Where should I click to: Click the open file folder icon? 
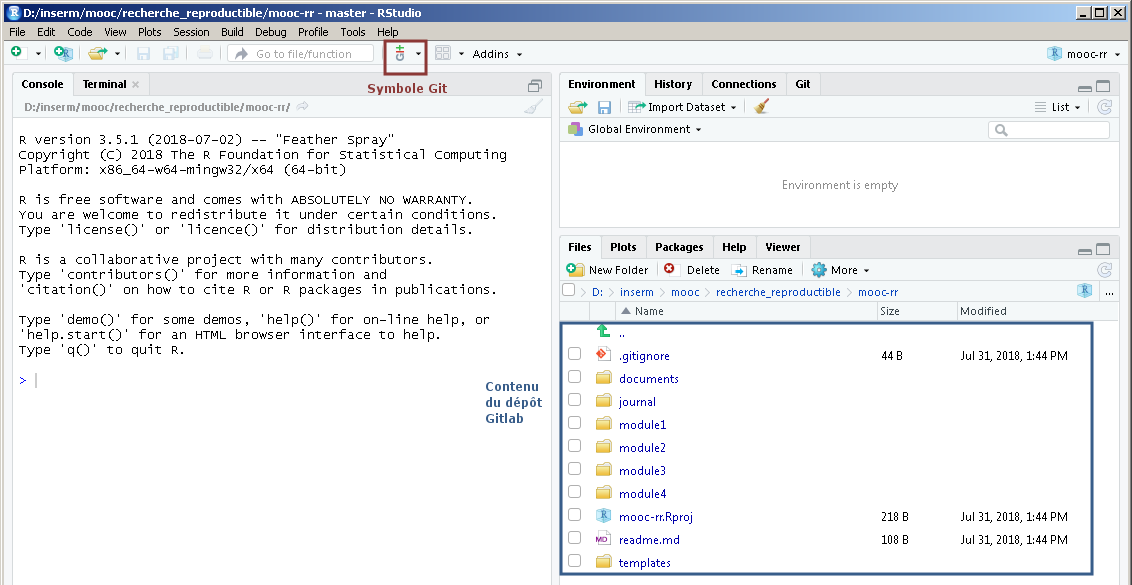pos(97,53)
